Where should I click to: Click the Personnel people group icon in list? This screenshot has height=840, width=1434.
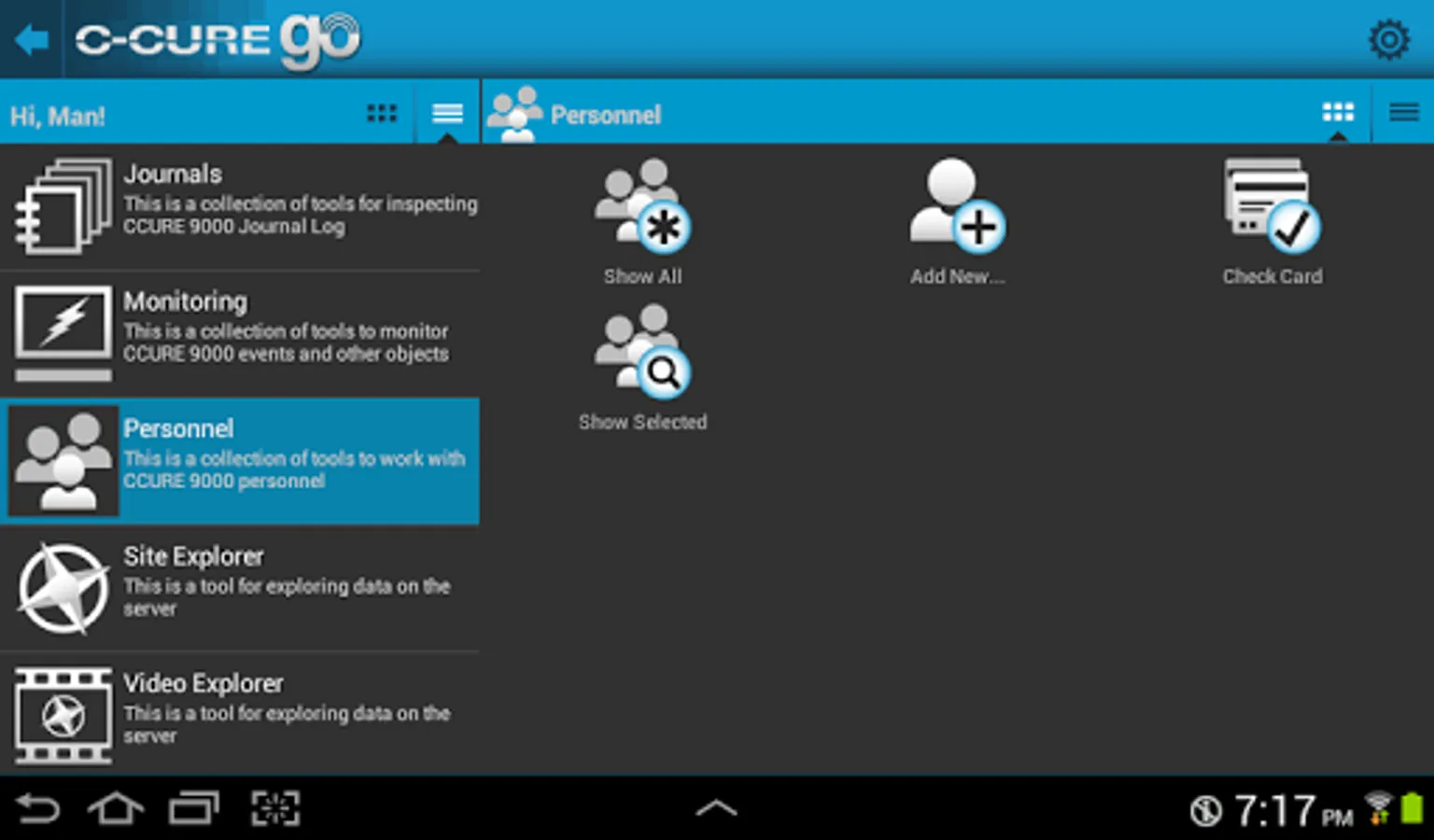pos(63,461)
